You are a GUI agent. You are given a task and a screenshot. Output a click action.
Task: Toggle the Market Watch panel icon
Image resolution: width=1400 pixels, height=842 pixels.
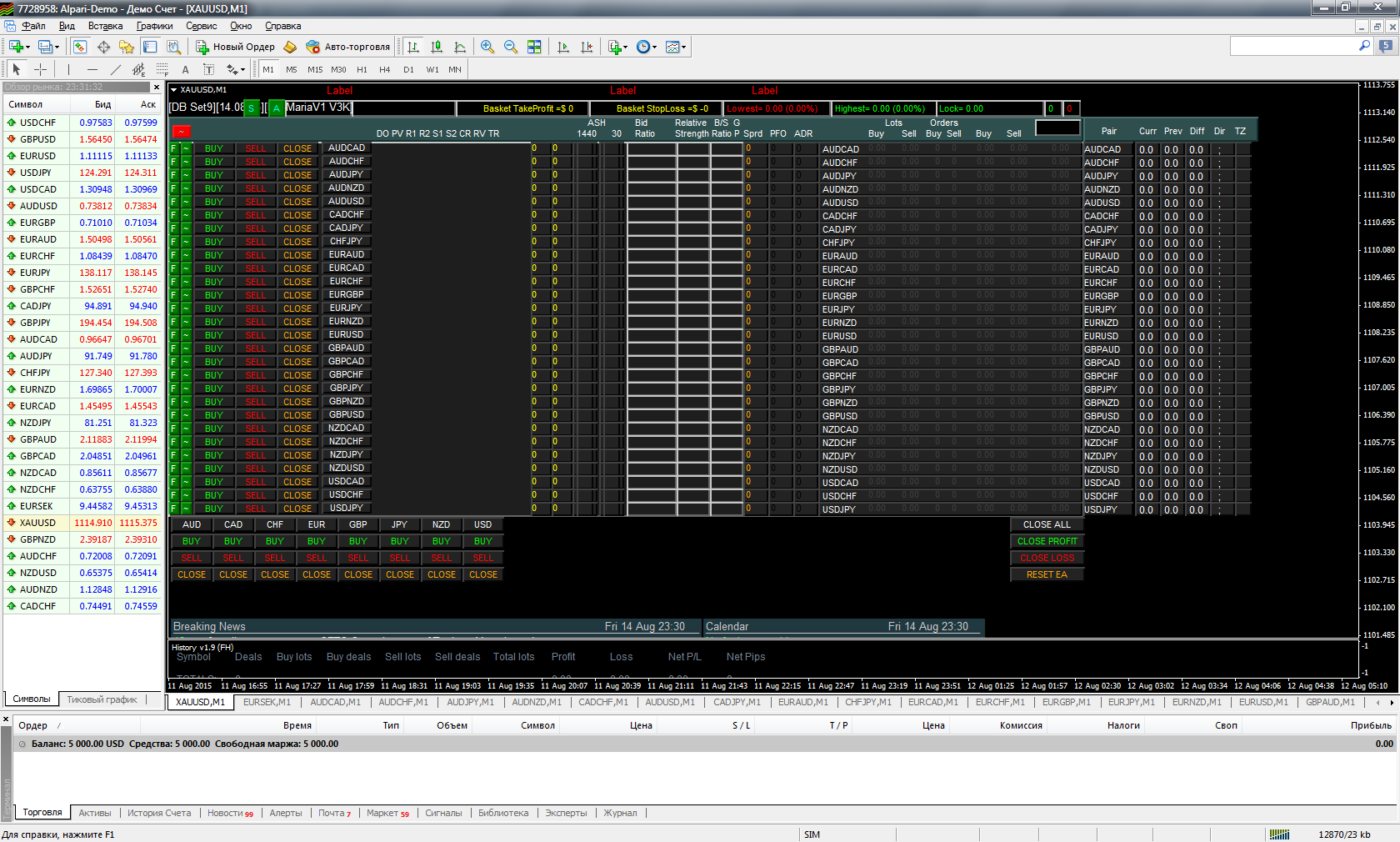pyautogui.click(x=80, y=47)
